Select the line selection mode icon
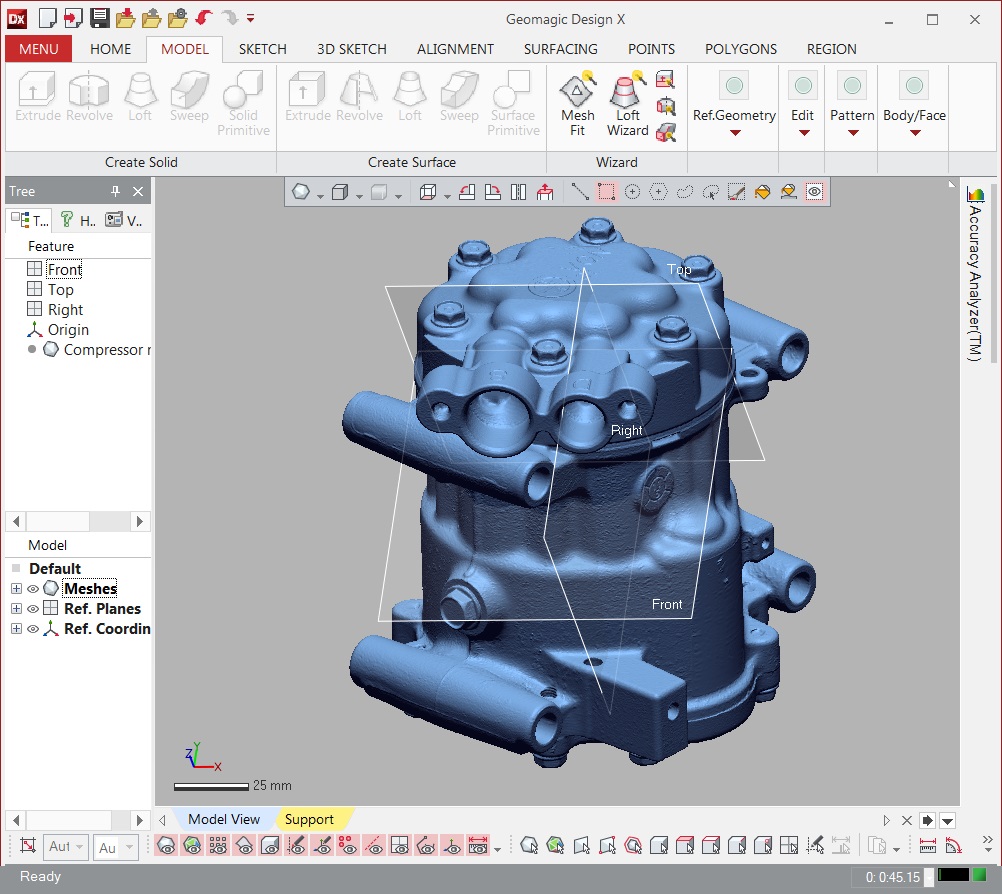 coord(580,192)
